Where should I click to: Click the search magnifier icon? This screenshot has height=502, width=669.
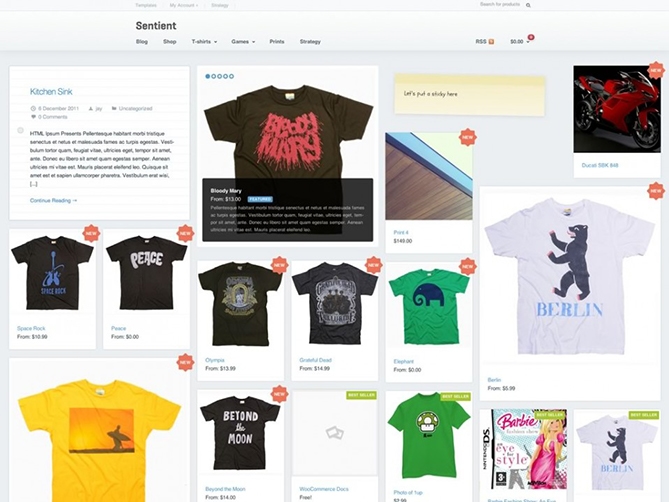coord(528,5)
